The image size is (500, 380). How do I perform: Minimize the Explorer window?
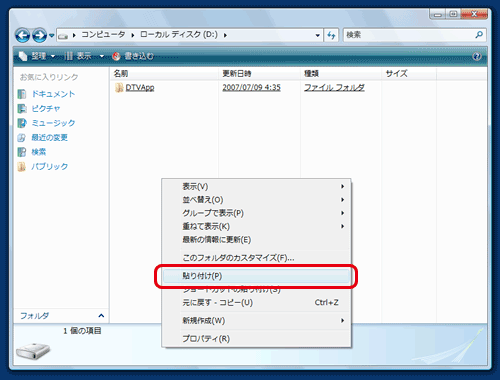tap(438, 14)
